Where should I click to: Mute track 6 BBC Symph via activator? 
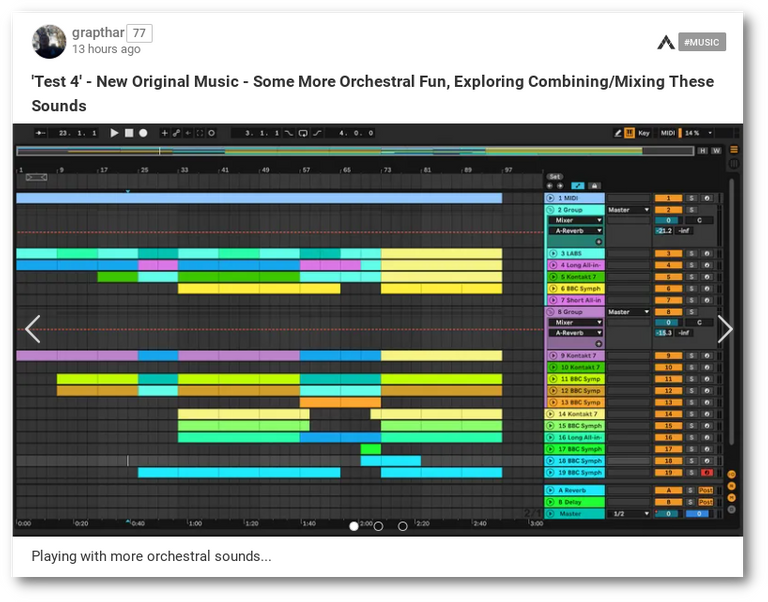pyautogui.click(x=668, y=289)
